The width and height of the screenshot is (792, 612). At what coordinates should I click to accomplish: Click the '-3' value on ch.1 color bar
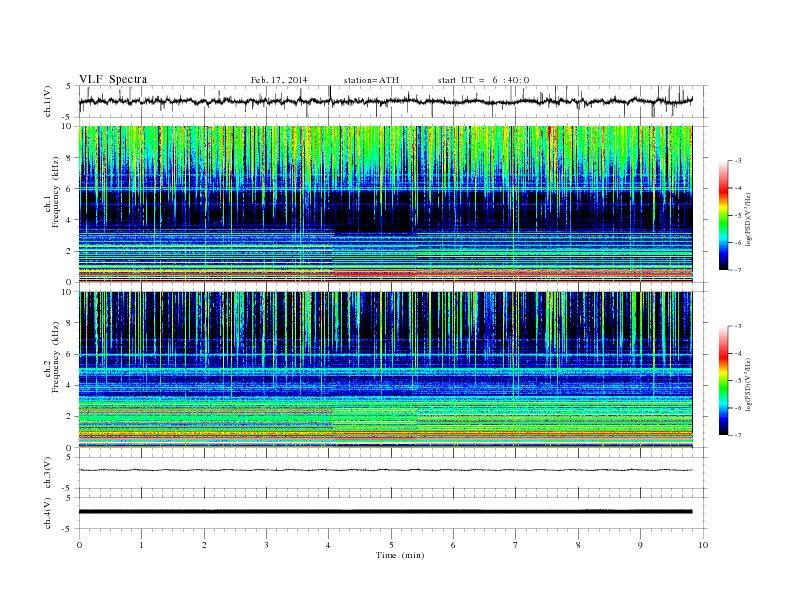tap(738, 161)
